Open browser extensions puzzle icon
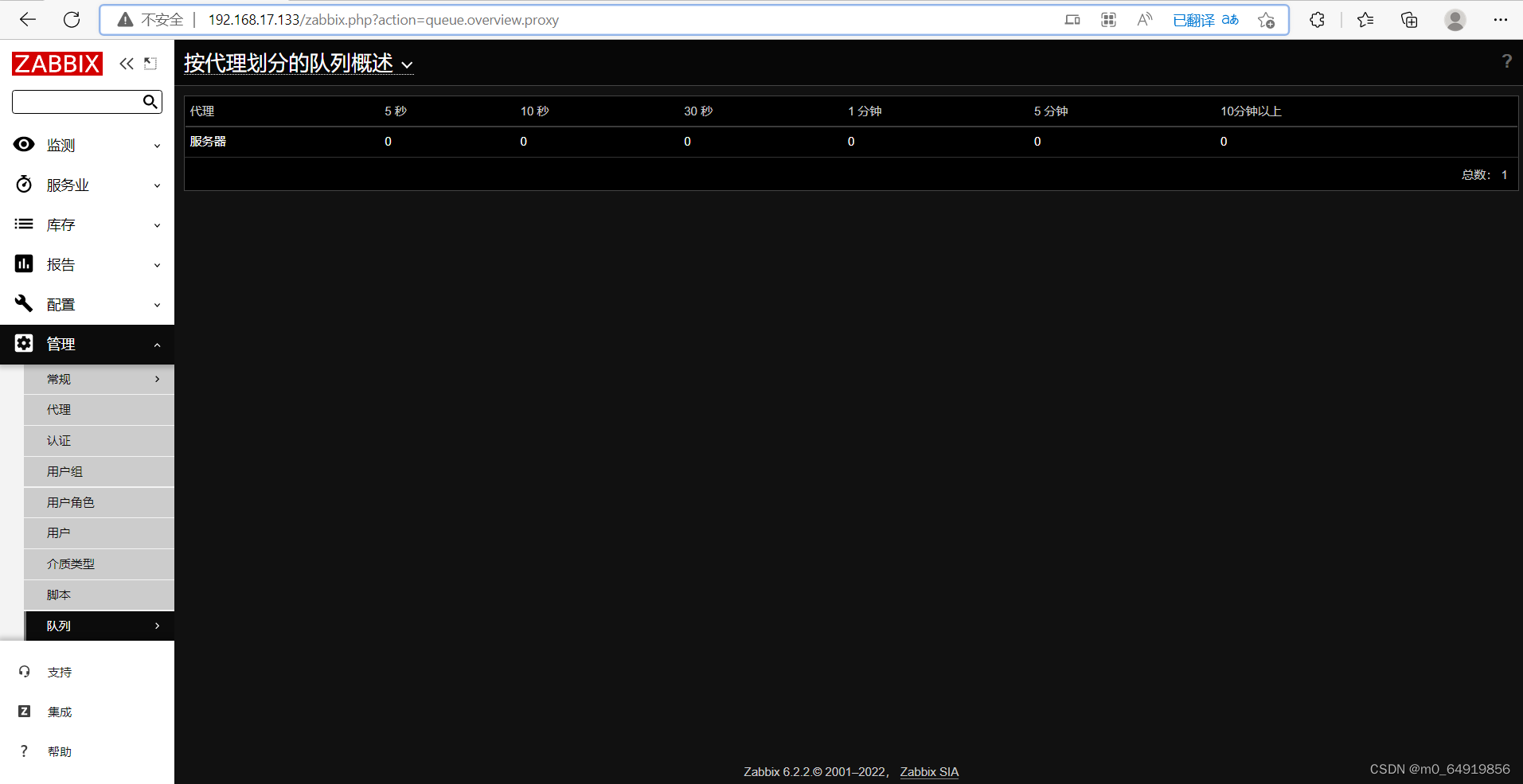 (x=1317, y=20)
